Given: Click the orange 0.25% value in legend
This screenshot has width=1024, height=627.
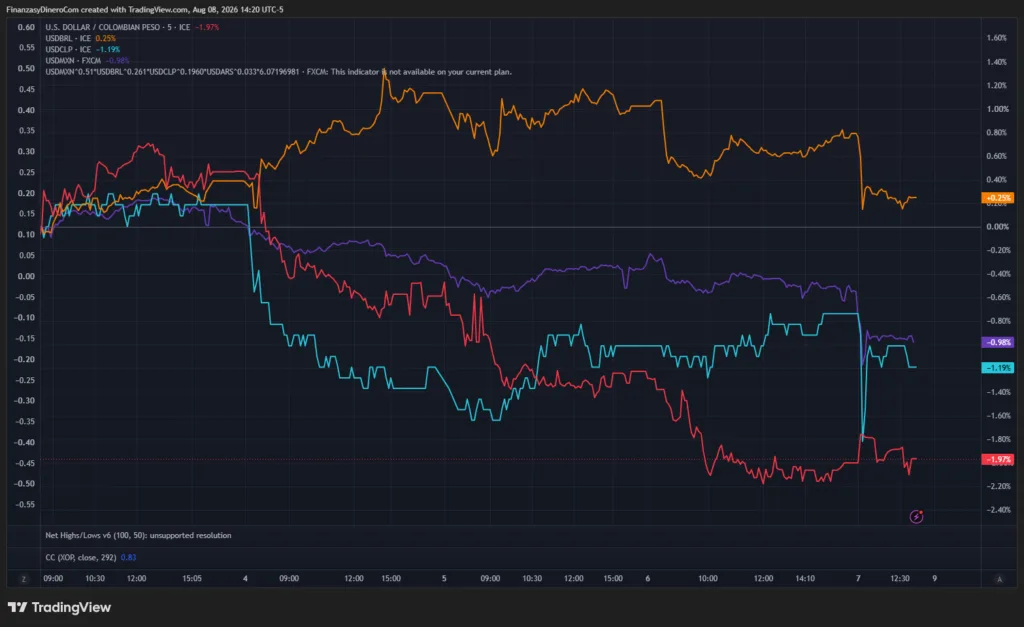Looking at the screenshot, I should point(105,39).
